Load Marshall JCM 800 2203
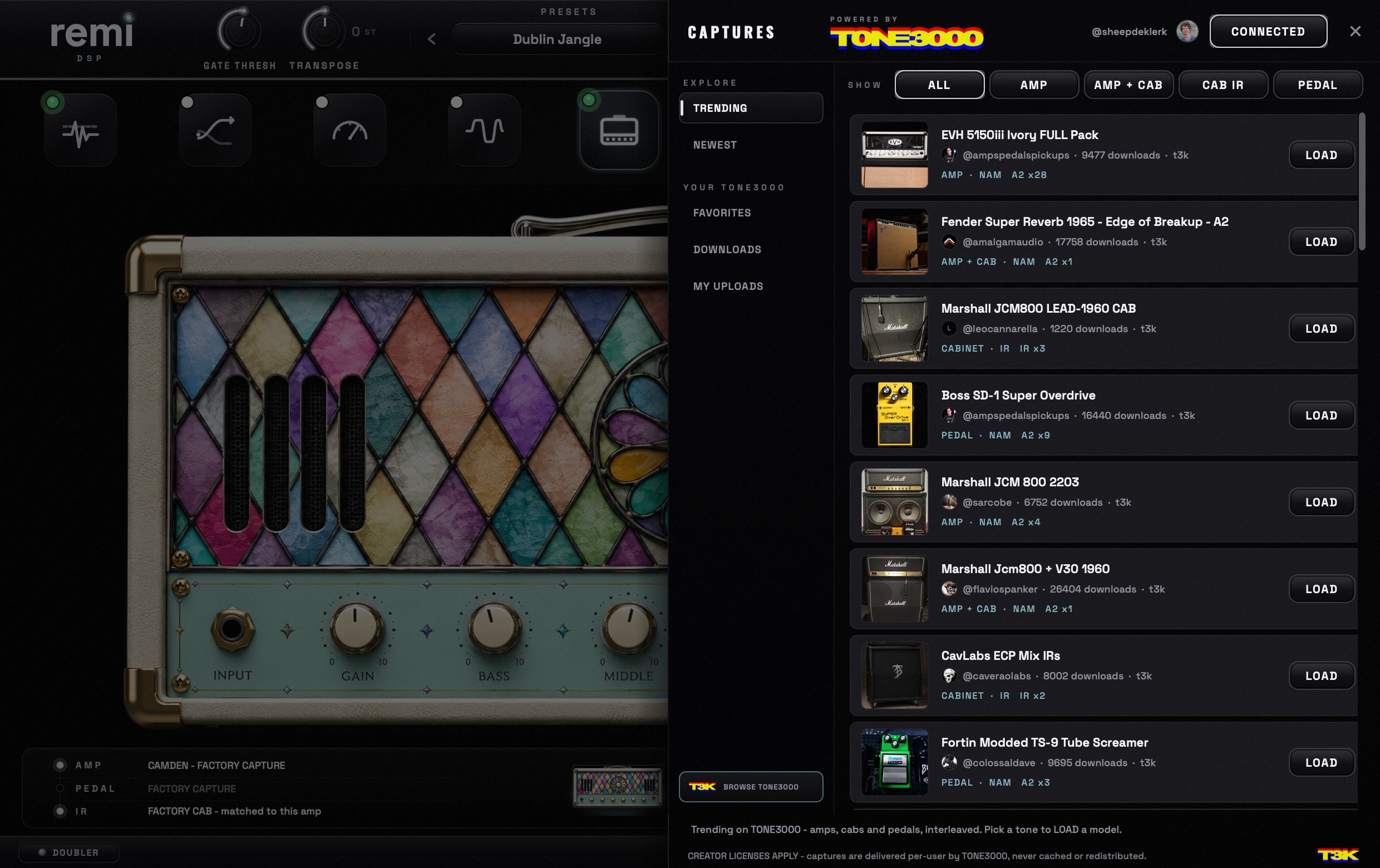The width and height of the screenshot is (1380, 868). tap(1322, 502)
